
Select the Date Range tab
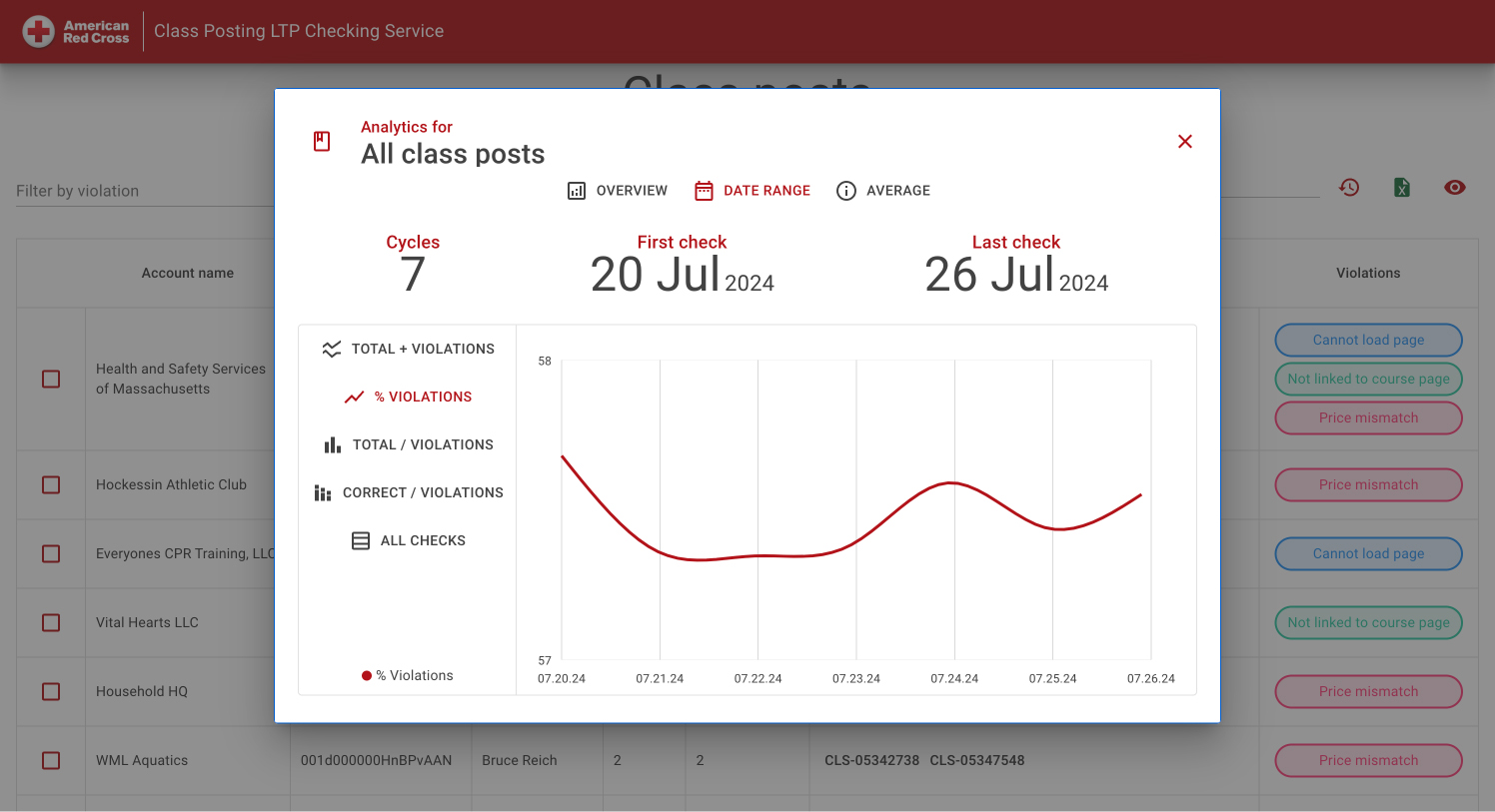[x=752, y=191]
